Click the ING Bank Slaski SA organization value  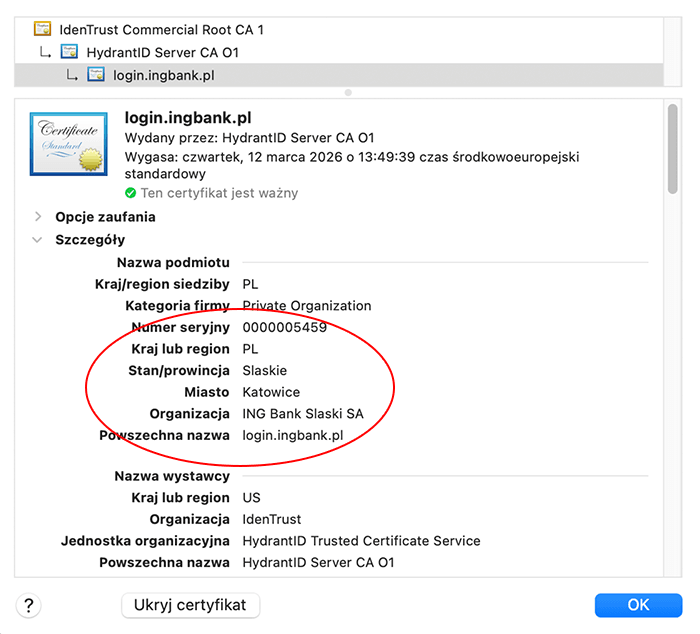pos(303,414)
